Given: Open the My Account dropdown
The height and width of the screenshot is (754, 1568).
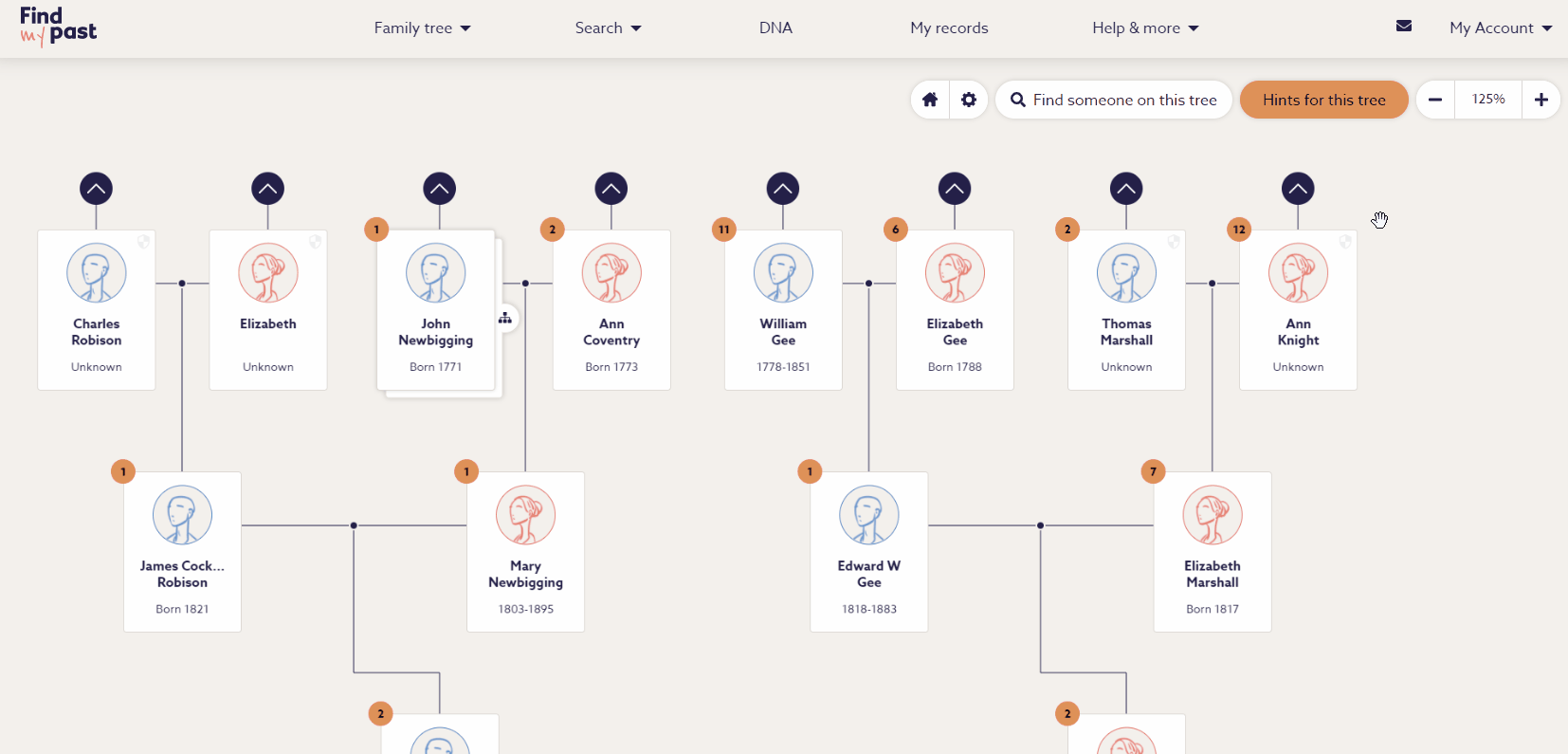Looking at the screenshot, I should 1500,28.
